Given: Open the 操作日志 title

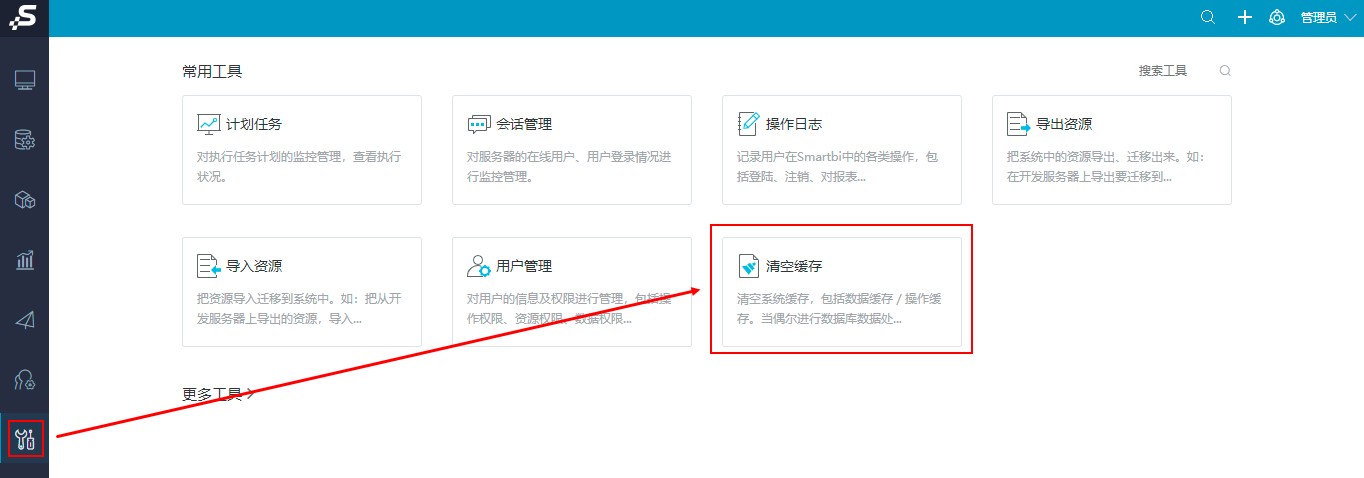Looking at the screenshot, I should click(794, 124).
